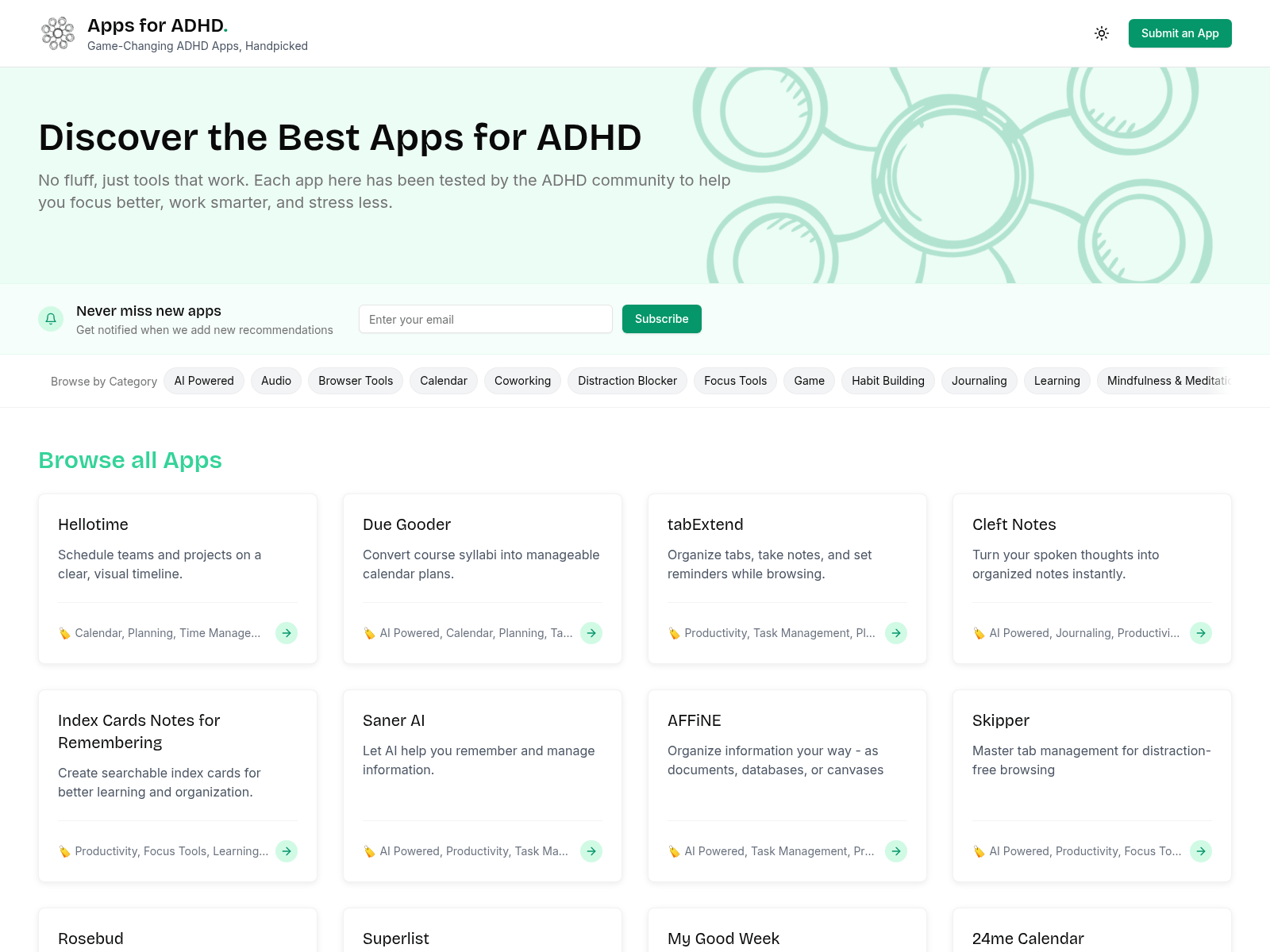Click the bell notification icon

coord(50,319)
